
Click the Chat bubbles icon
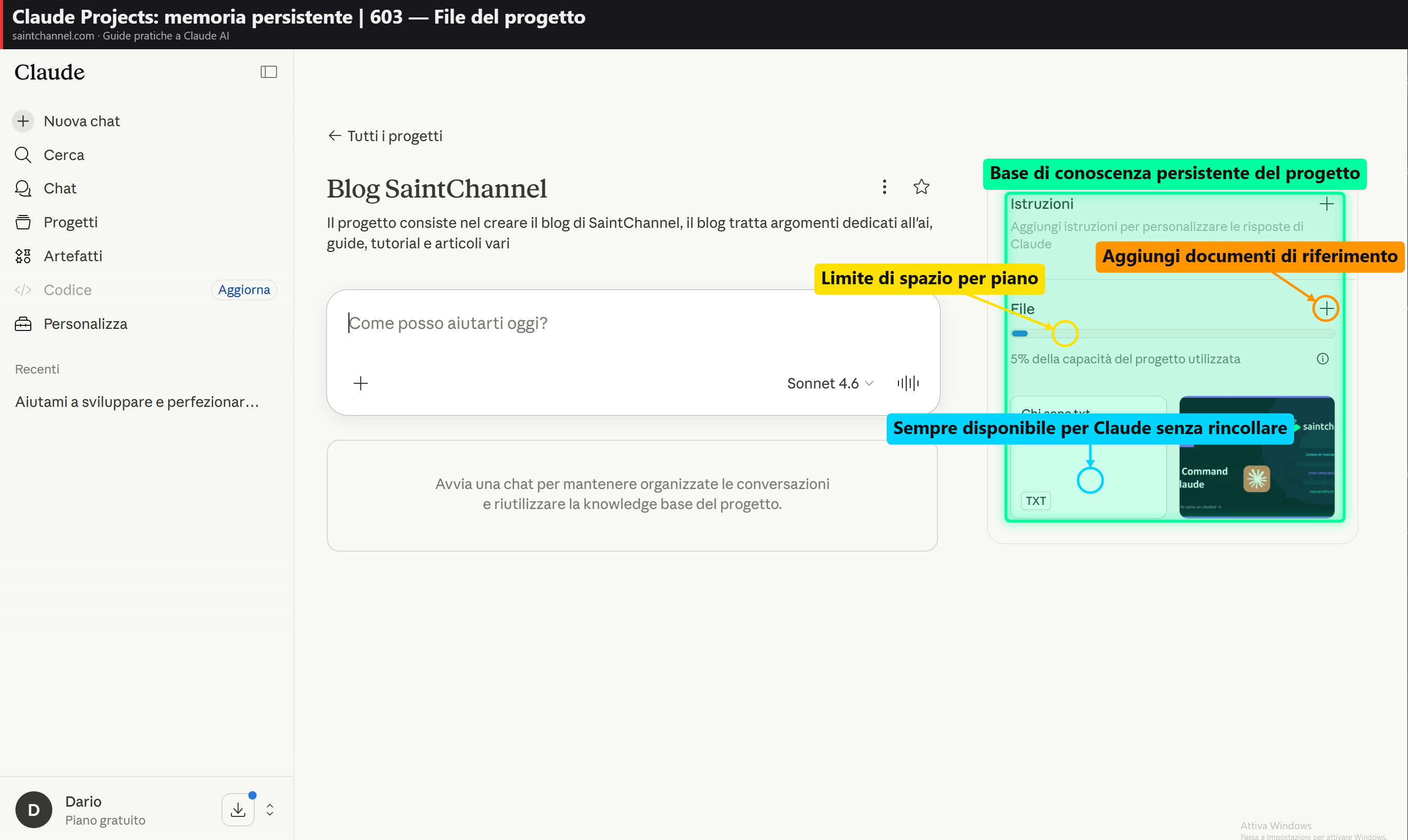tap(23, 188)
